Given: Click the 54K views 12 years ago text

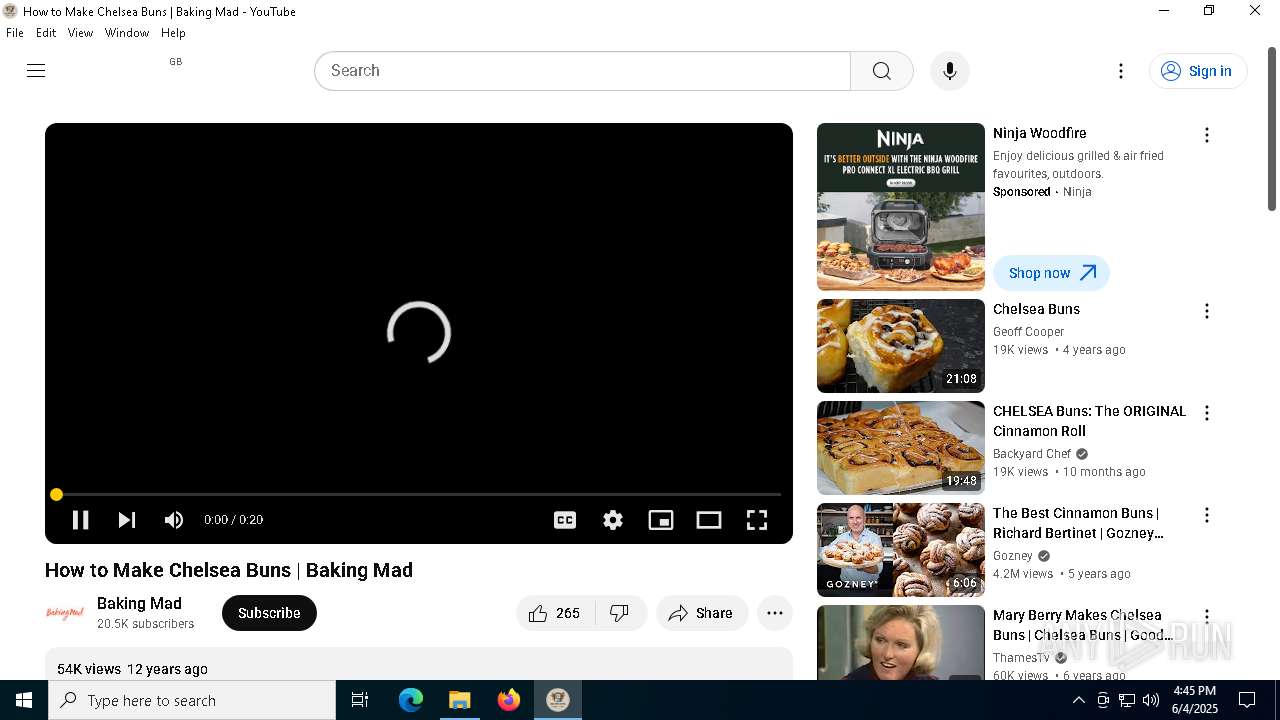Looking at the screenshot, I should coord(132,669).
